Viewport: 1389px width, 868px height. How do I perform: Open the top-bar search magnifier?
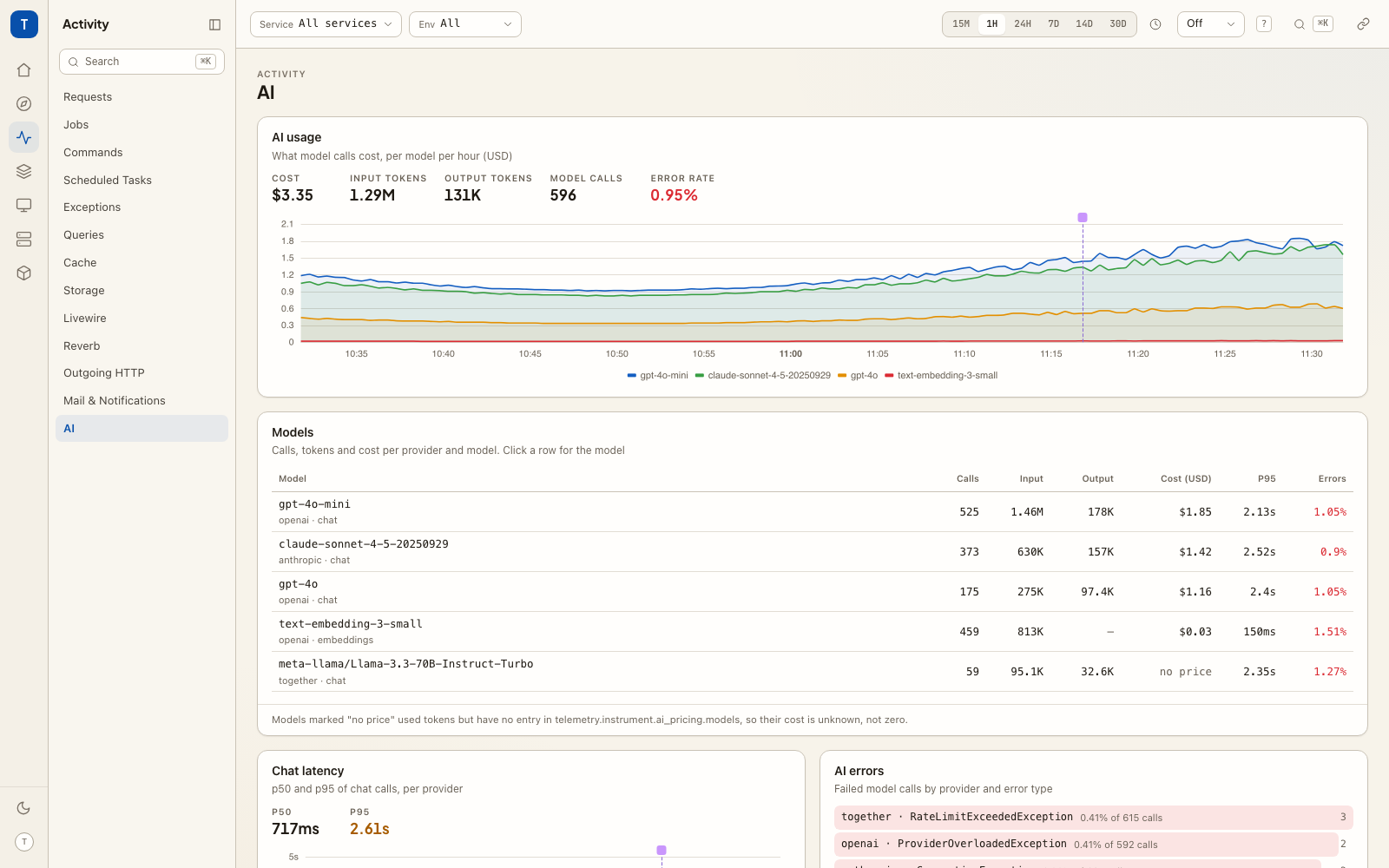[1300, 24]
